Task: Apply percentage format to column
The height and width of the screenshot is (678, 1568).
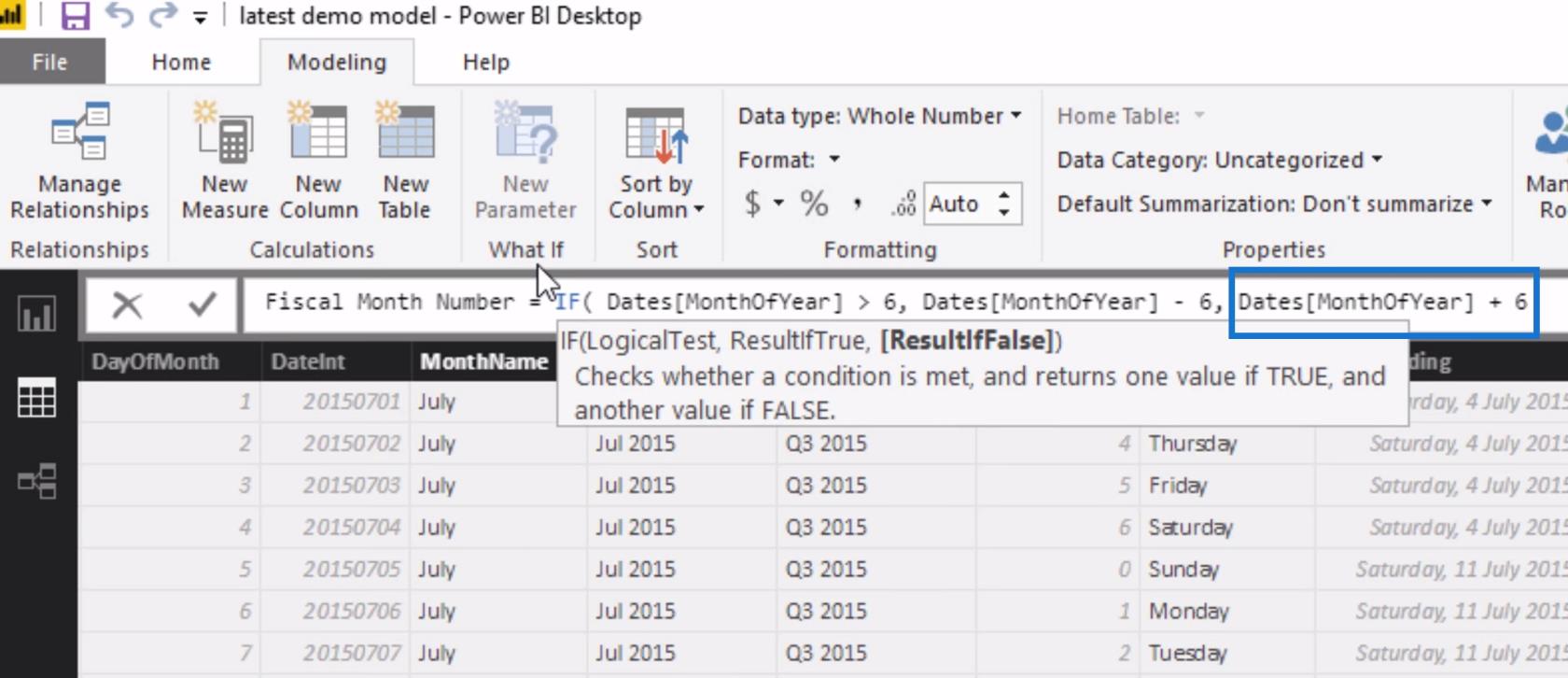Action: (814, 204)
